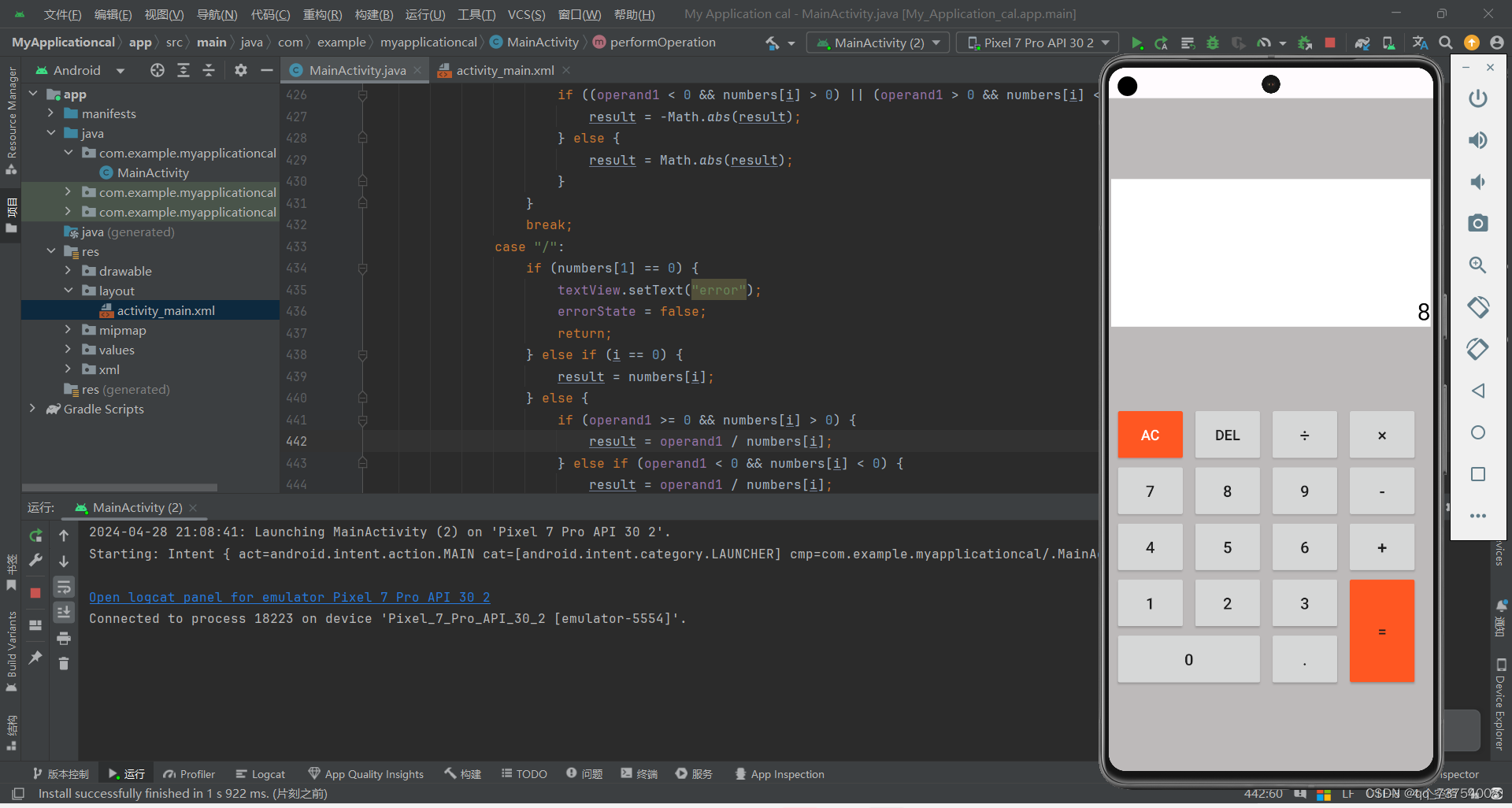
Task: Tap the orange equals button
Action: tap(1381, 632)
